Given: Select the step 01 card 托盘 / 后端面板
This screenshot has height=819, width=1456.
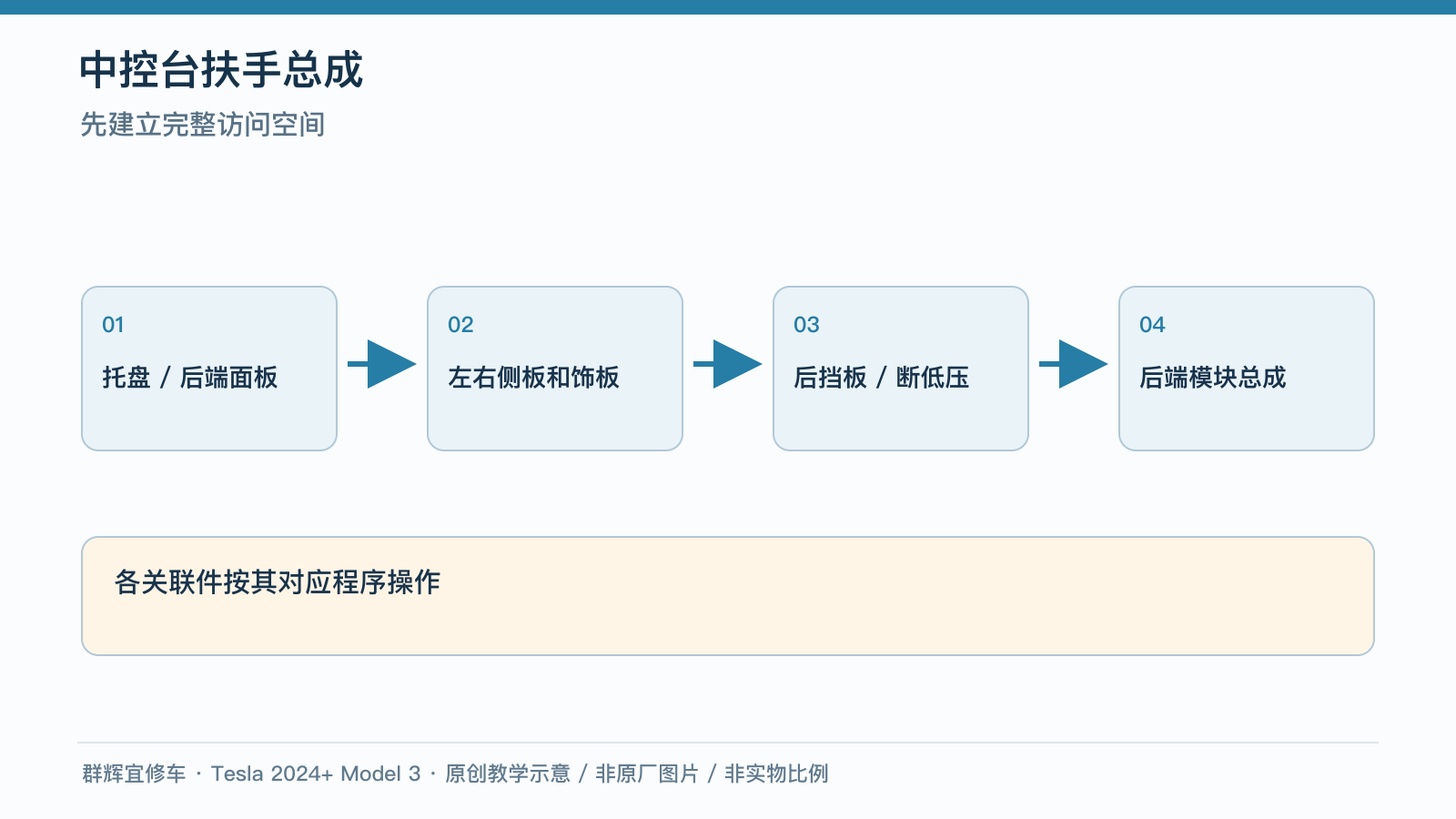Looking at the screenshot, I should [x=209, y=369].
